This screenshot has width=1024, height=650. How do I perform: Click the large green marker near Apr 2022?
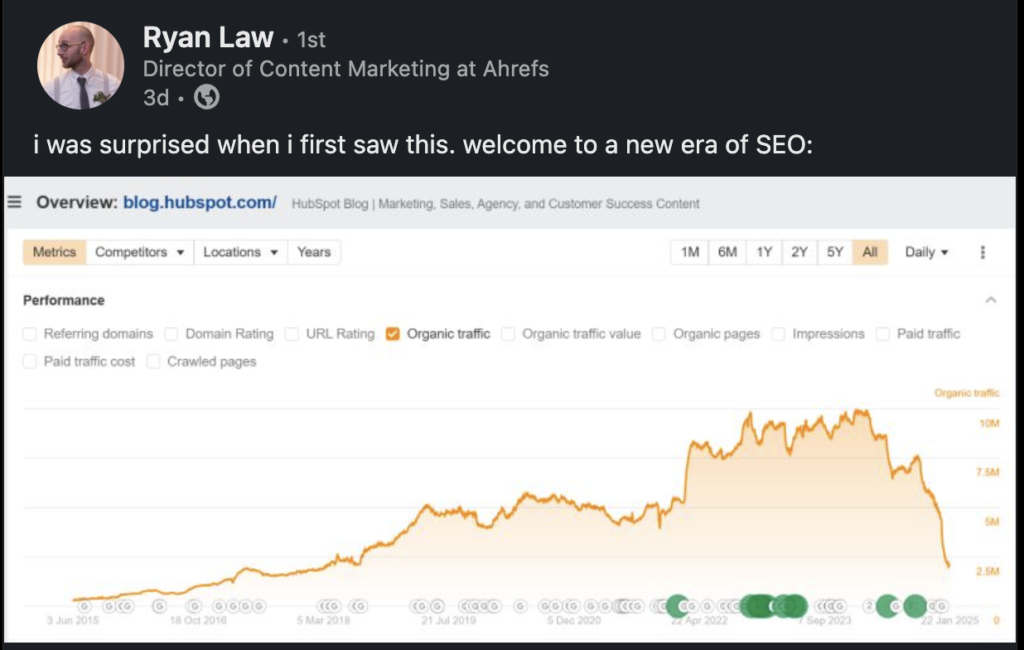pyautogui.click(x=678, y=606)
